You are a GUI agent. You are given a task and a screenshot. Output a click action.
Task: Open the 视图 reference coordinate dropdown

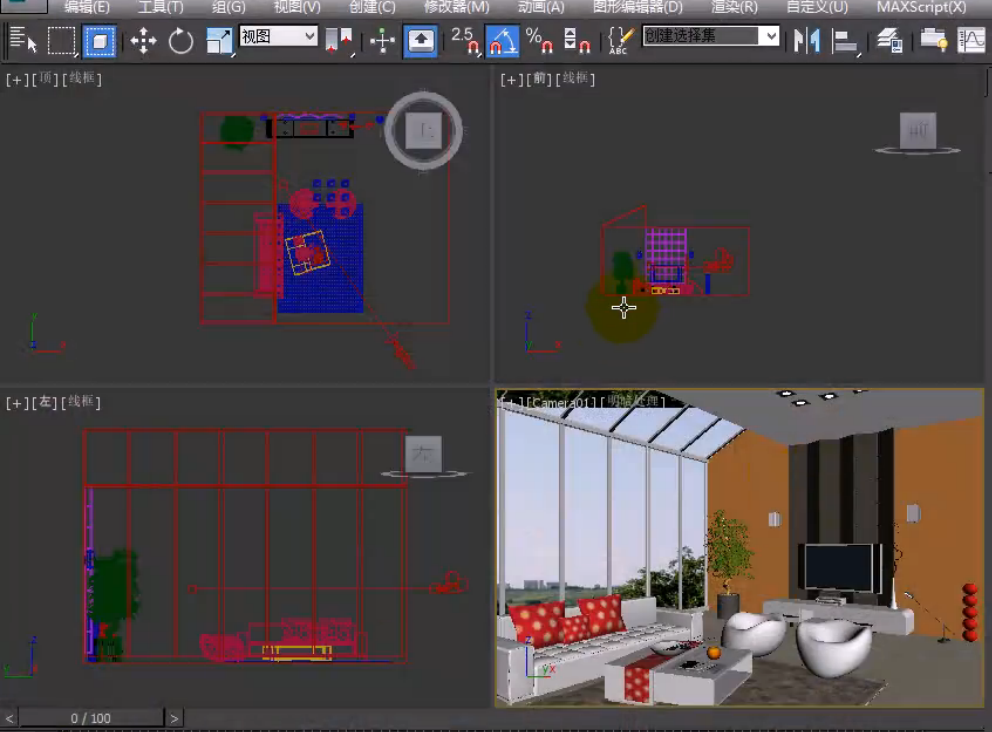click(278, 36)
